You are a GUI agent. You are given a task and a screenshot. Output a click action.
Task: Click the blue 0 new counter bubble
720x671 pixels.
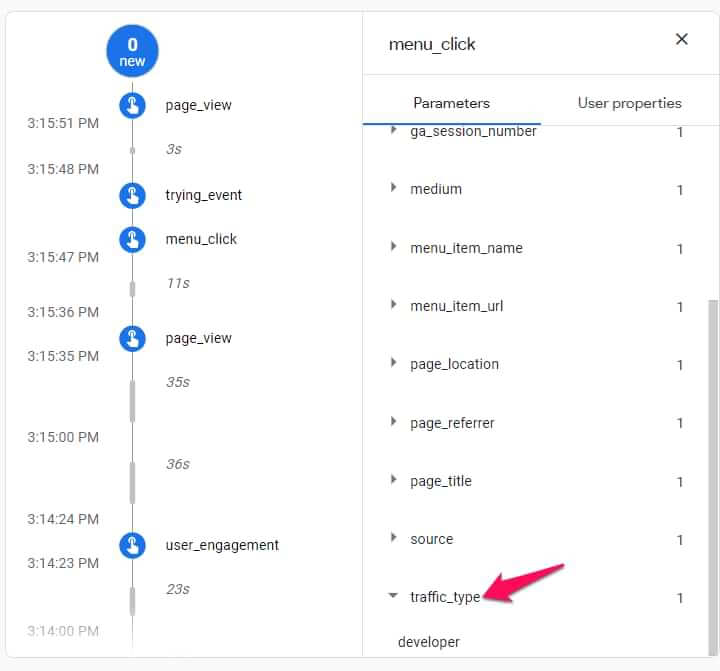(132, 52)
